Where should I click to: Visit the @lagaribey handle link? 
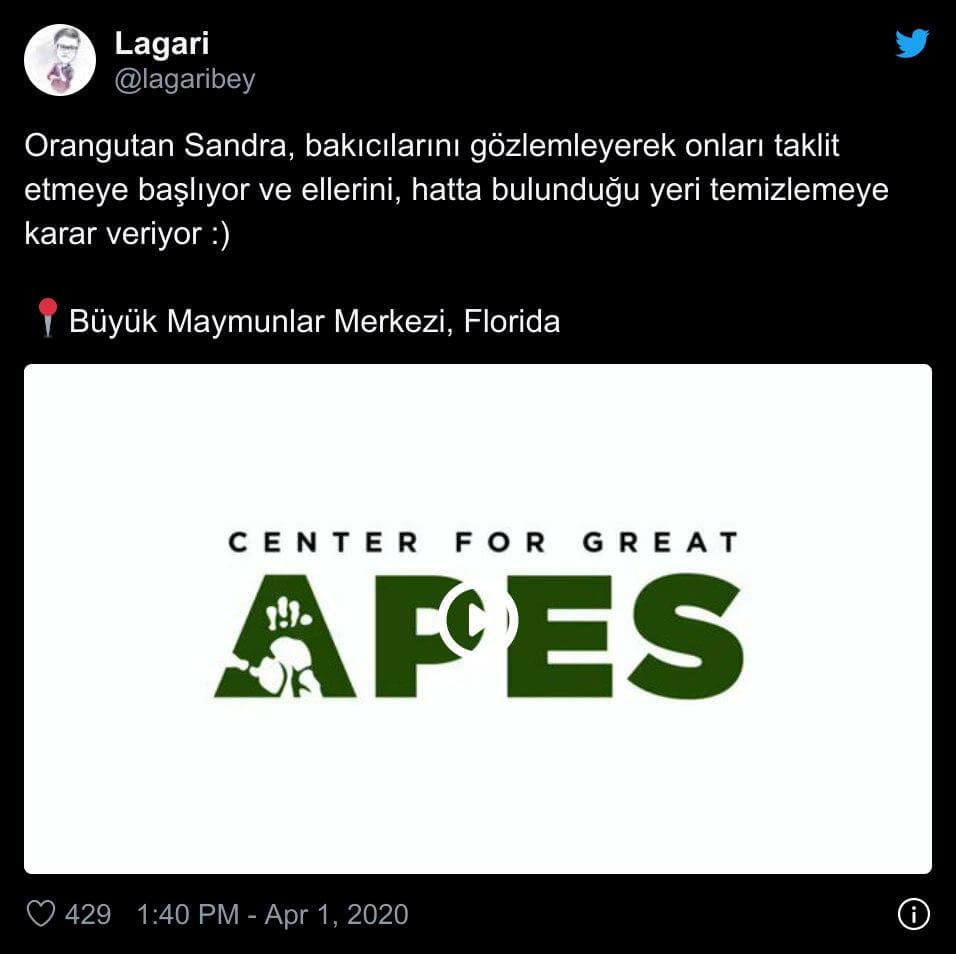(x=185, y=80)
